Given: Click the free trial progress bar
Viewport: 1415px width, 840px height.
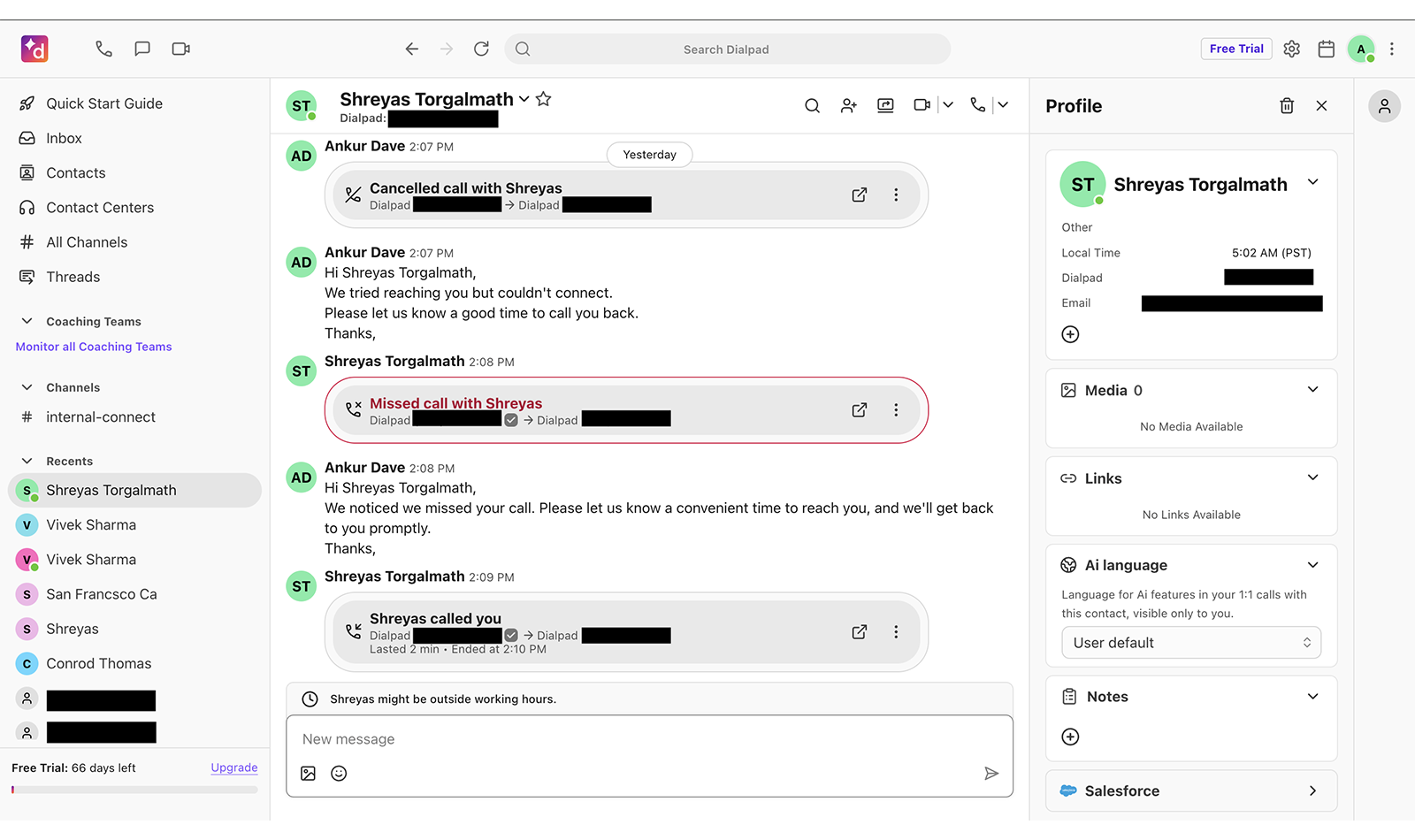Looking at the screenshot, I should 134,790.
